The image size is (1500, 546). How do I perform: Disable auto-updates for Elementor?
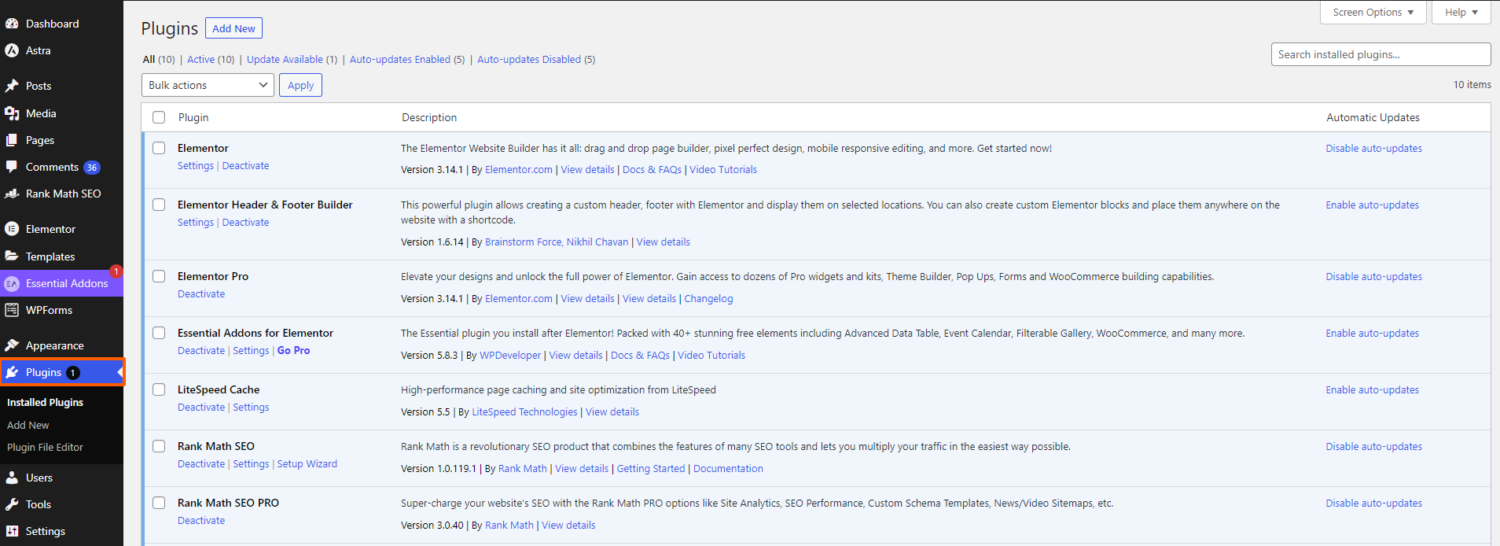tap(1374, 148)
